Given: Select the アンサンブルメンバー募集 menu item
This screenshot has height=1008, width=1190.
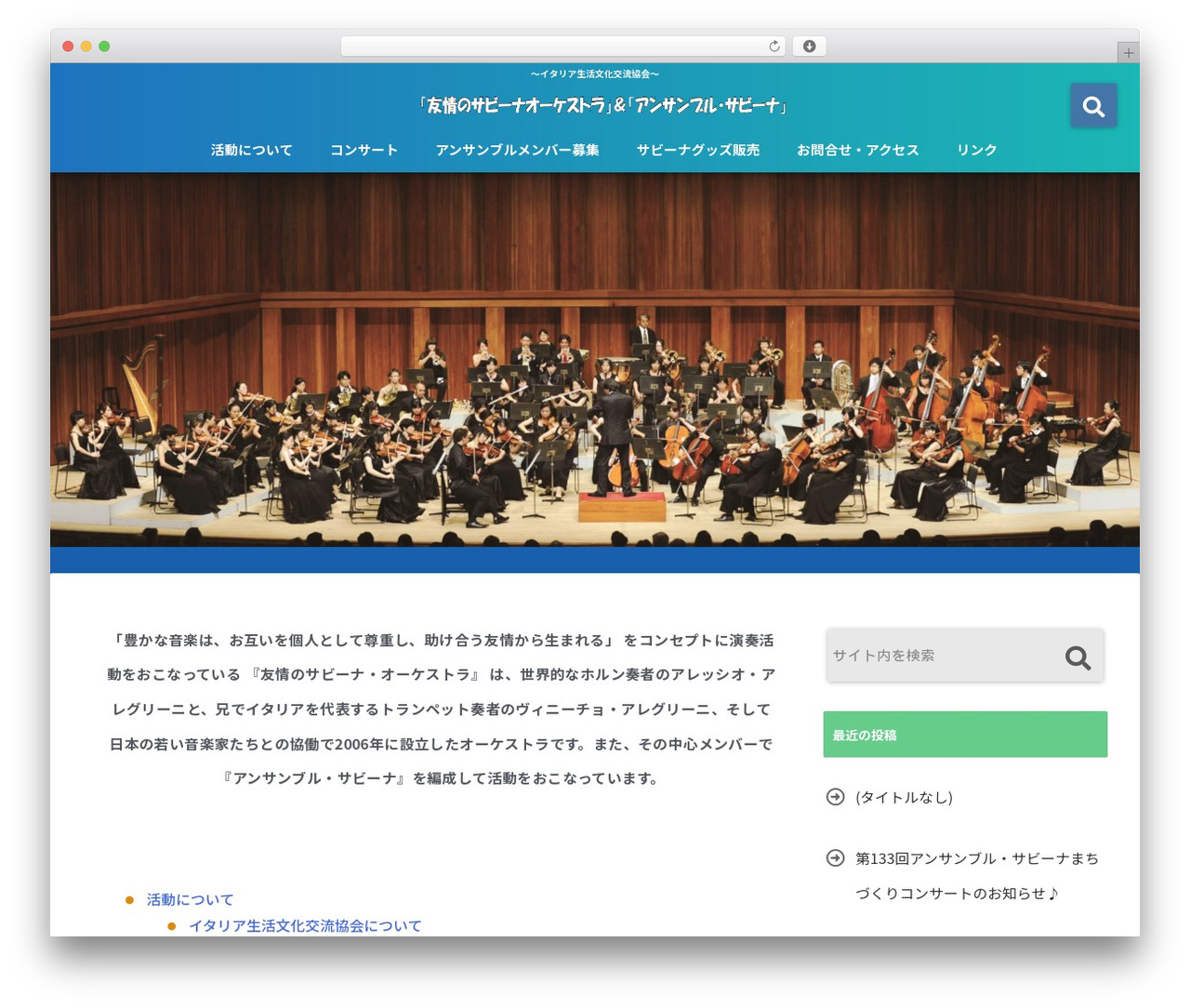Looking at the screenshot, I should [x=517, y=150].
